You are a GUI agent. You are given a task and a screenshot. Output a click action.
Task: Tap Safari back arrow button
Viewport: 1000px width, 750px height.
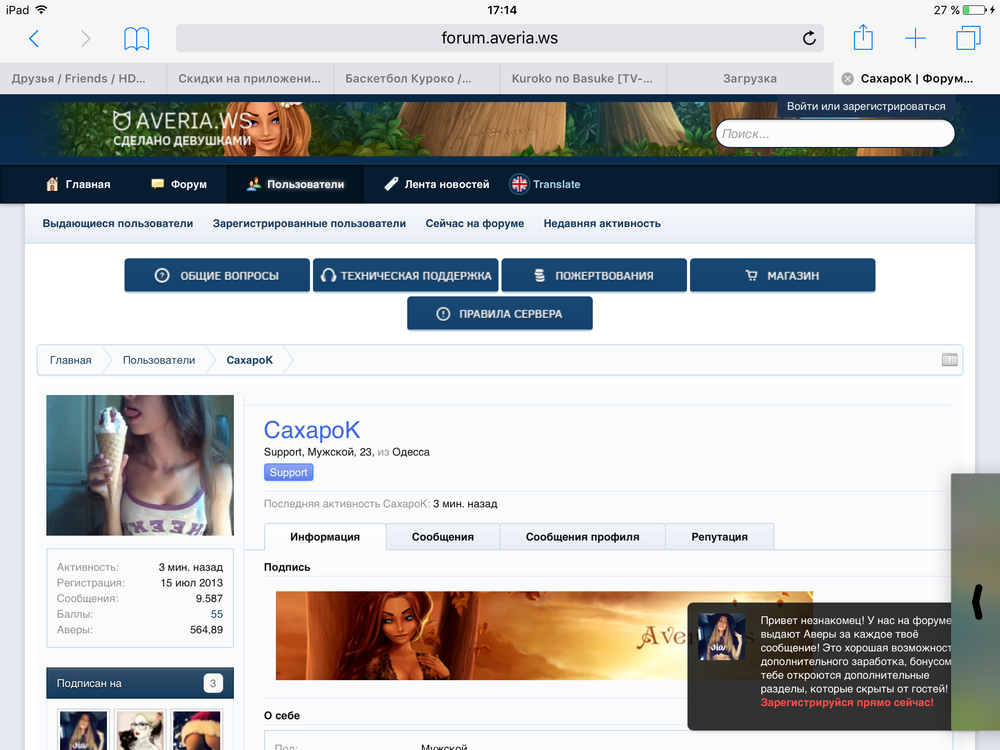pos(34,39)
